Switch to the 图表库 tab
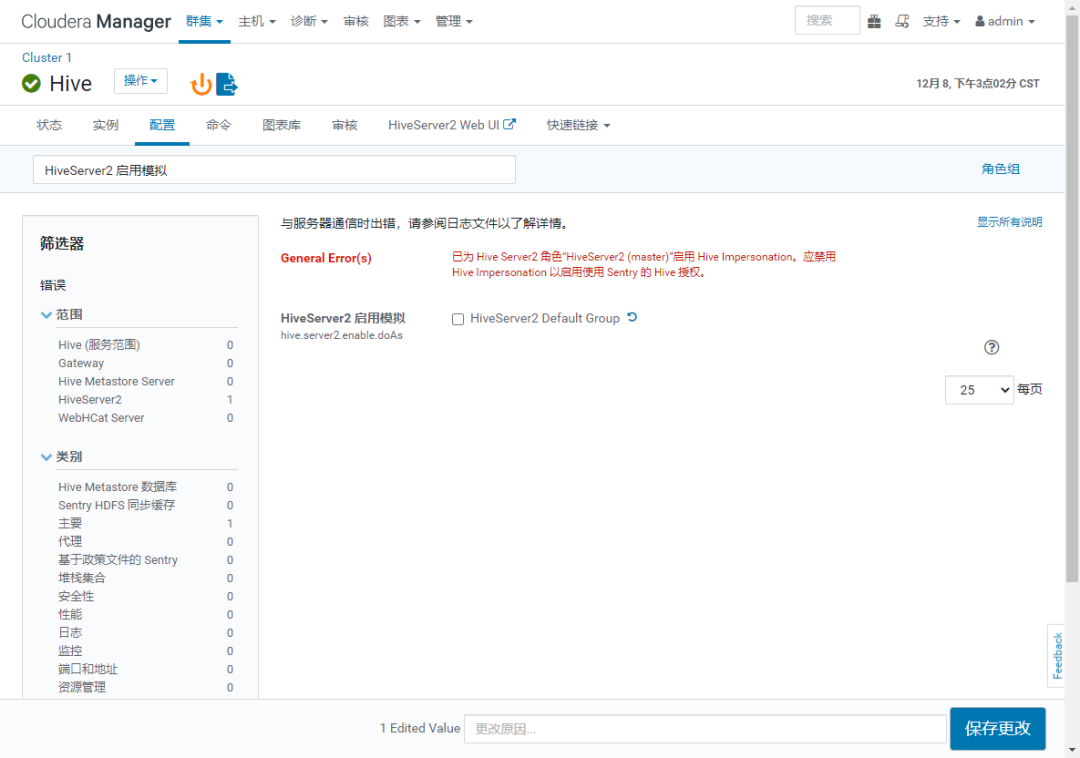1080x758 pixels. point(282,125)
